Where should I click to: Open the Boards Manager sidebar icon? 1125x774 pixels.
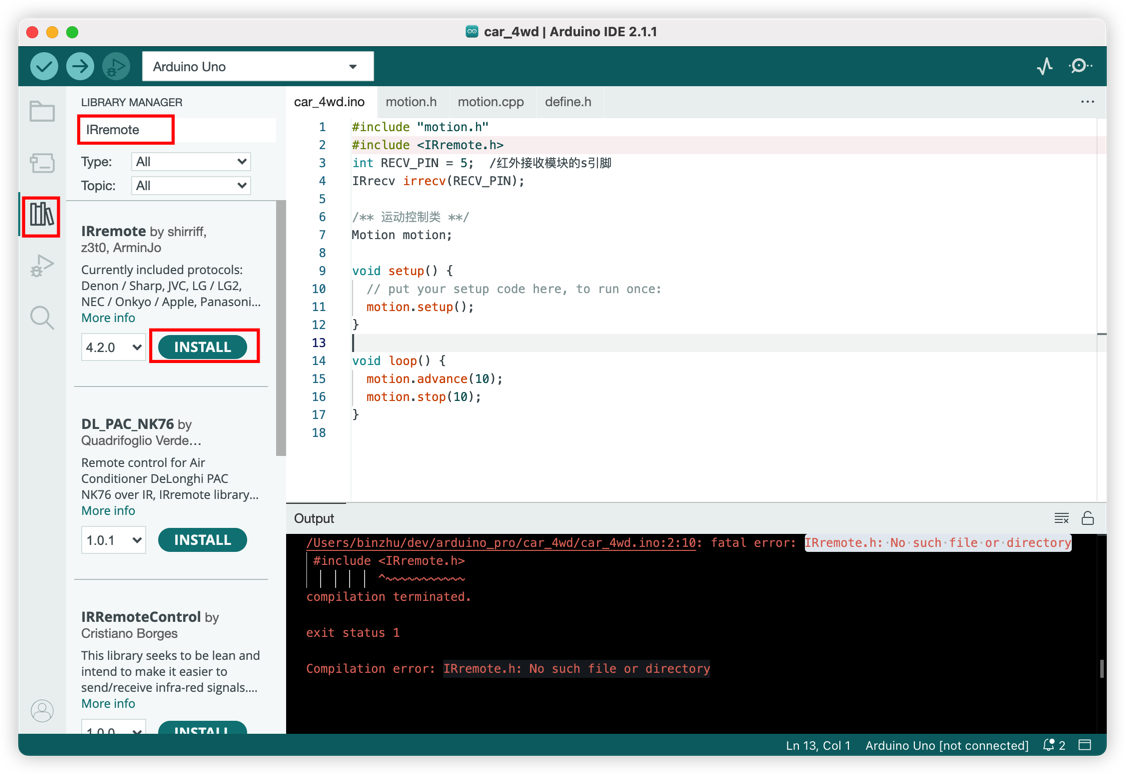(41, 163)
